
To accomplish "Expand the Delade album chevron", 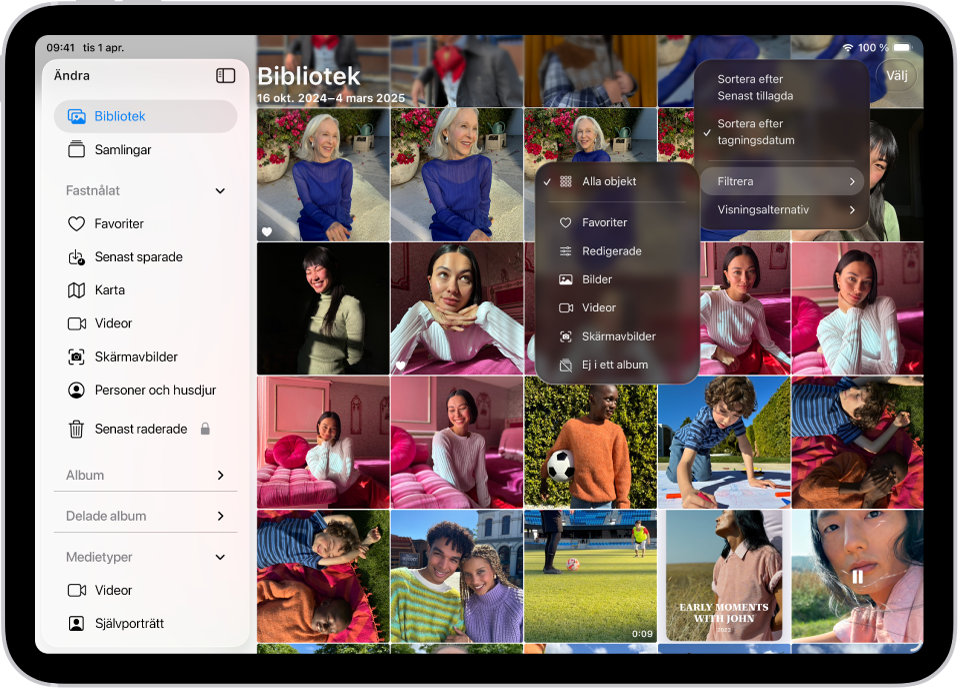I will 220,516.
